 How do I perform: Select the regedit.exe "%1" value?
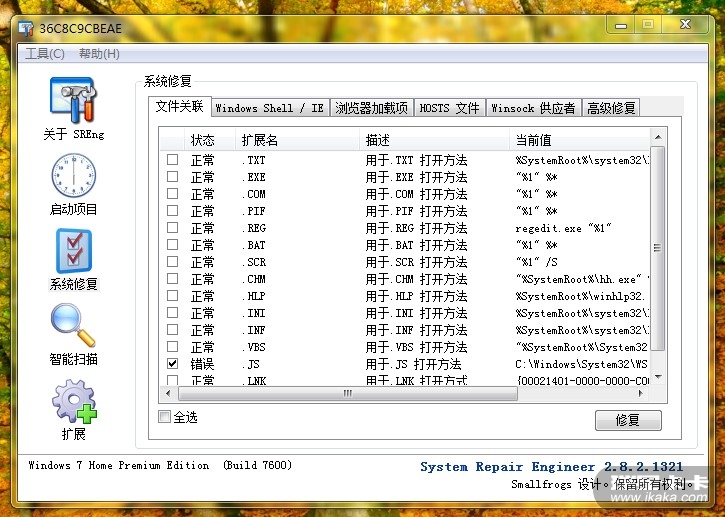(563, 228)
